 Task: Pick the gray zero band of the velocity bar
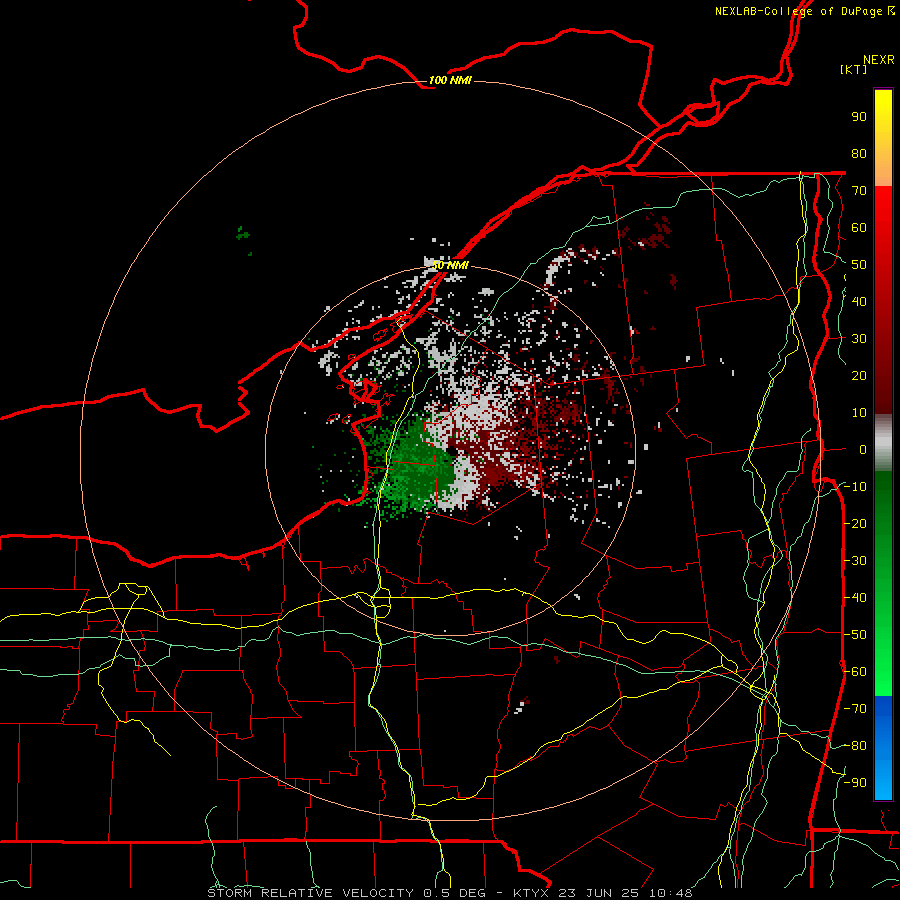(x=883, y=443)
